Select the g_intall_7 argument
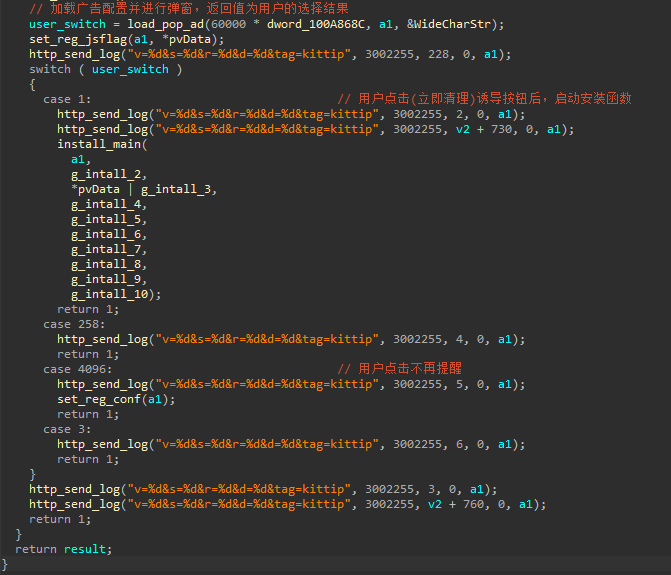Image resolution: width=671 pixels, height=575 pixels. pos(106,249)
